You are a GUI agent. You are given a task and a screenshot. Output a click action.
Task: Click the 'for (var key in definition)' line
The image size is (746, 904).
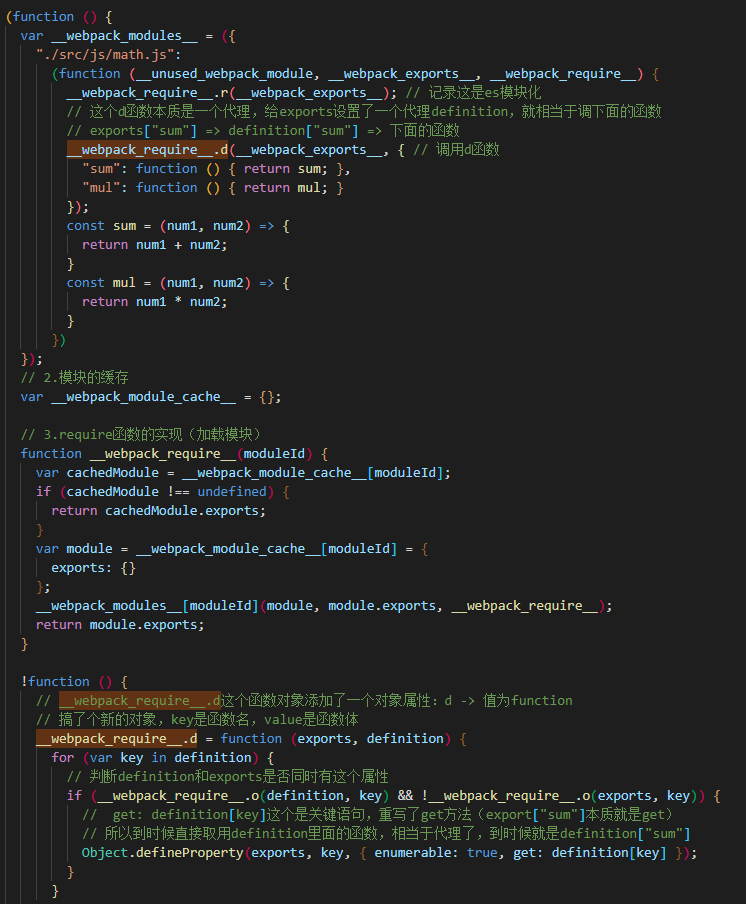(163, 758)
